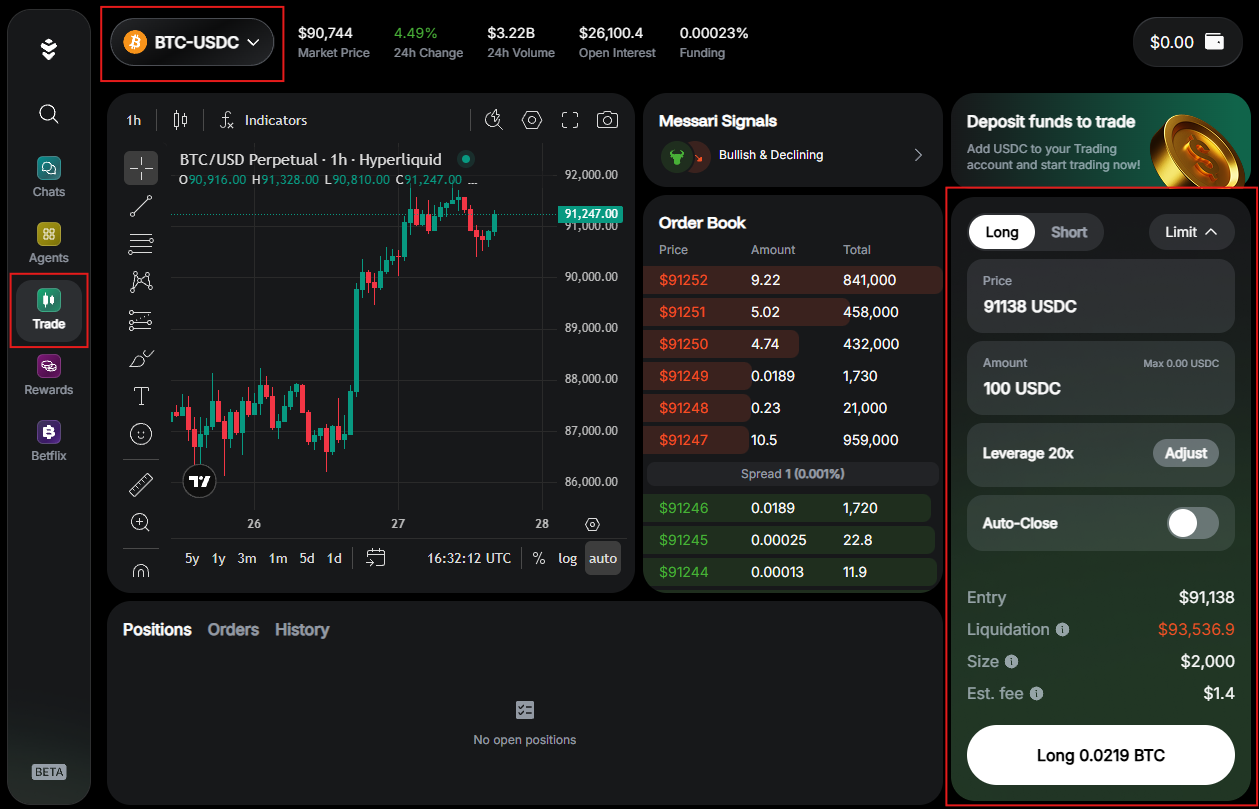
Task: Open the Rewards page
Action: click(48, 375)
